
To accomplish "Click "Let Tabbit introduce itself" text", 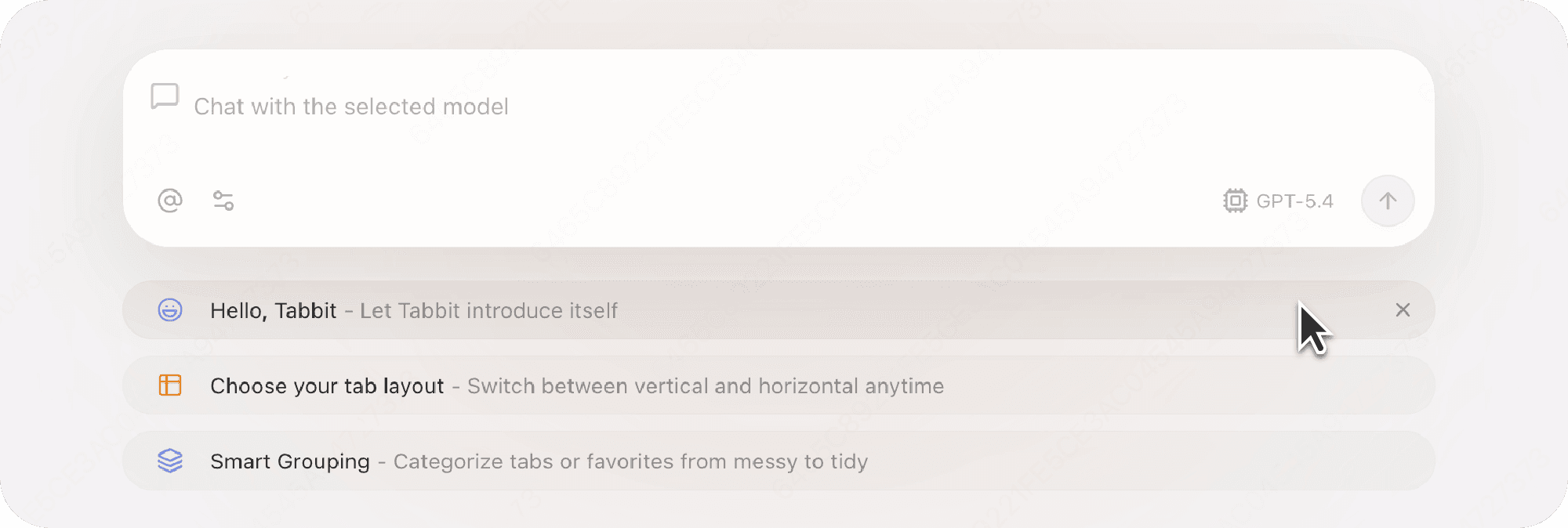I will click(488, 311).
